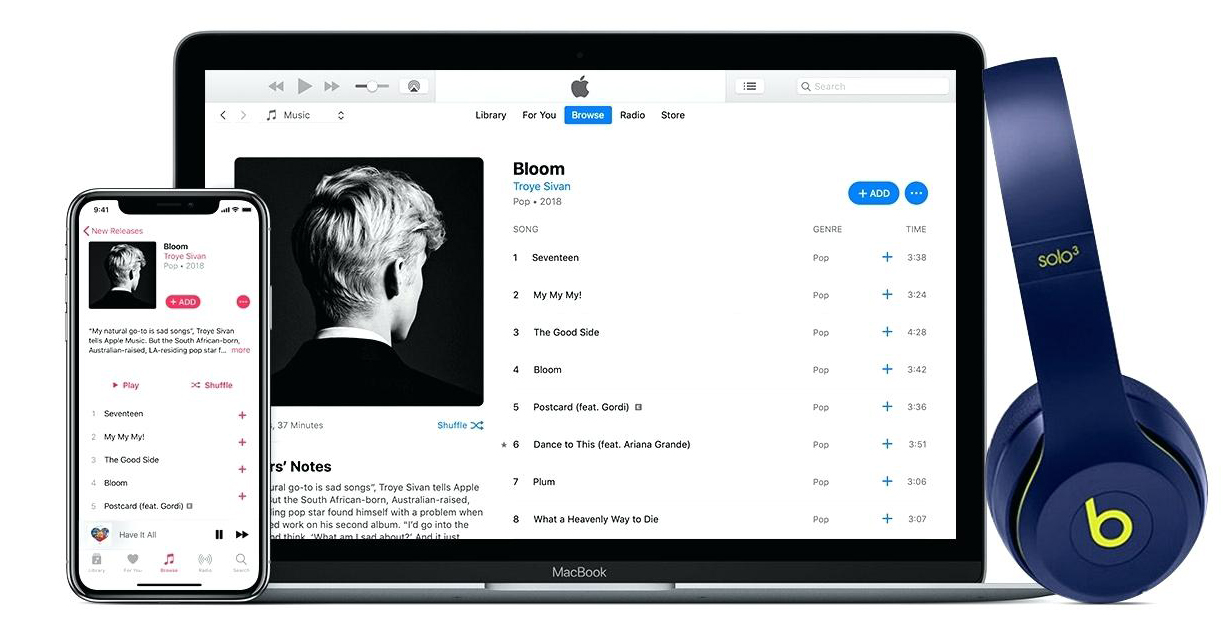Viewport: 1226px width, 642px height.
Task: Open the Up Next list icon in iTunes
Action: tap(750, 87)
